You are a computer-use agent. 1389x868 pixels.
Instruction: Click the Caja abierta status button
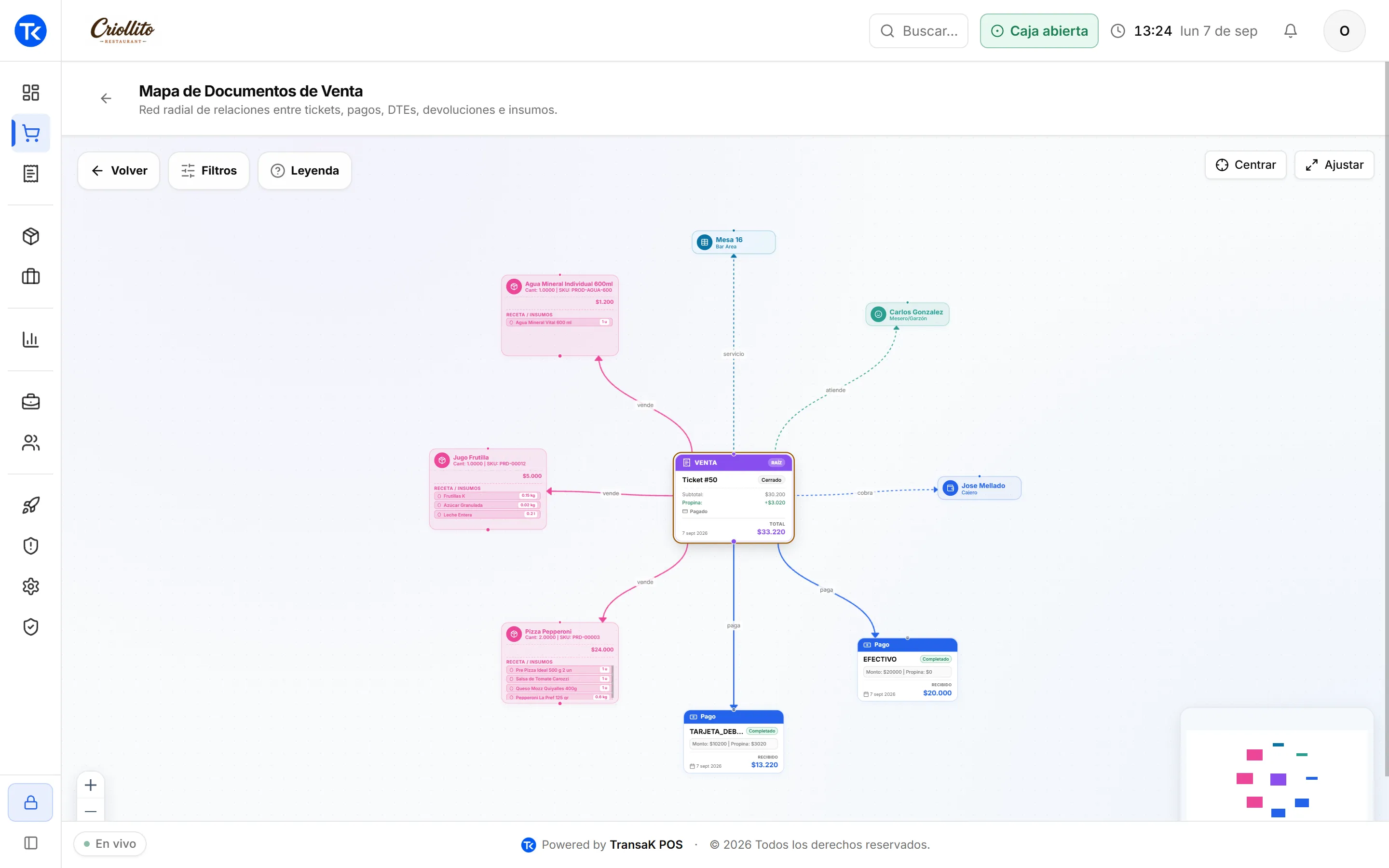[x=1039, y=30]
